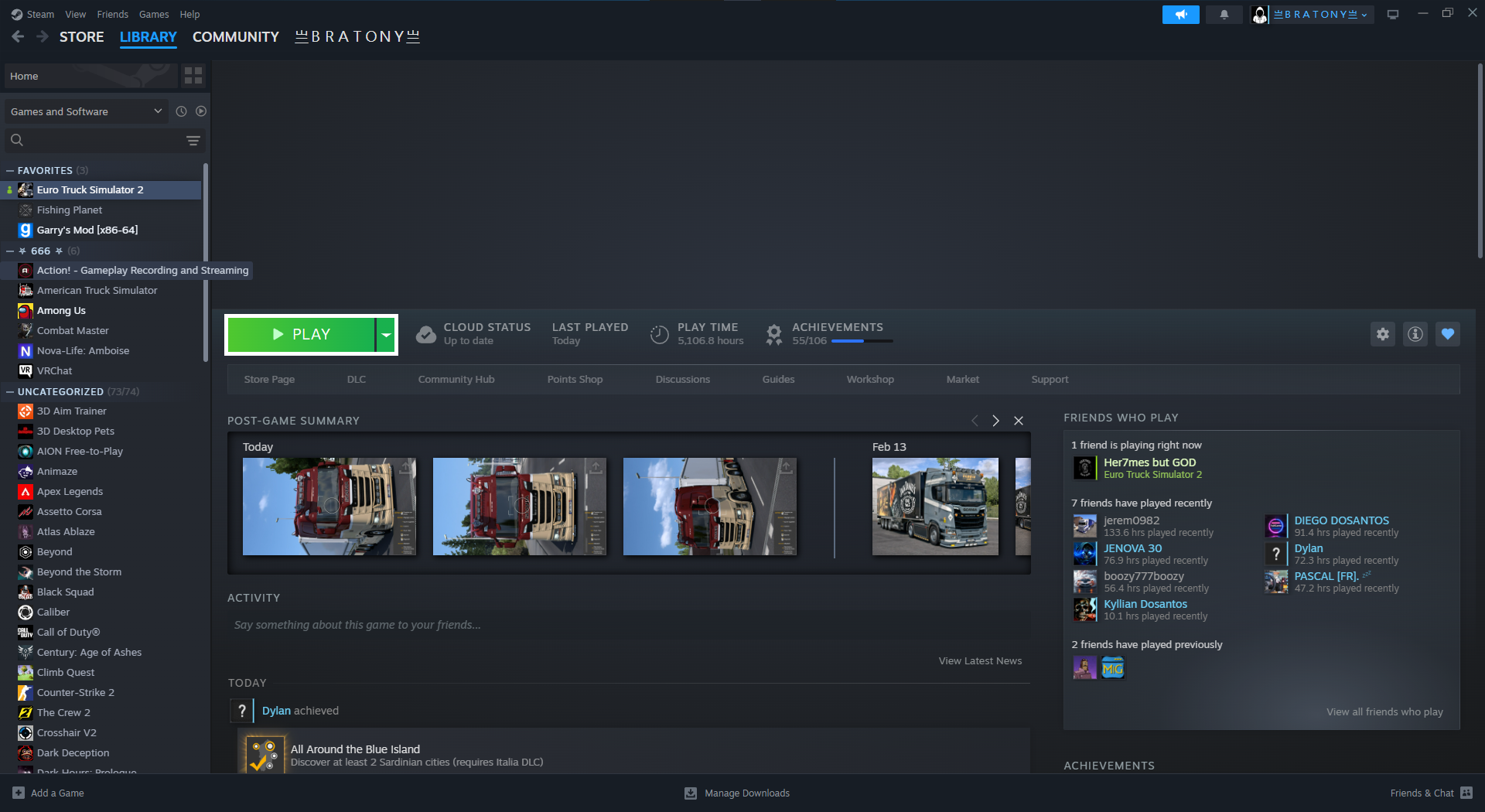The image size is (1485, 812).
Task: Sort library by recent activity clock icon
Action: coord(181,111)
